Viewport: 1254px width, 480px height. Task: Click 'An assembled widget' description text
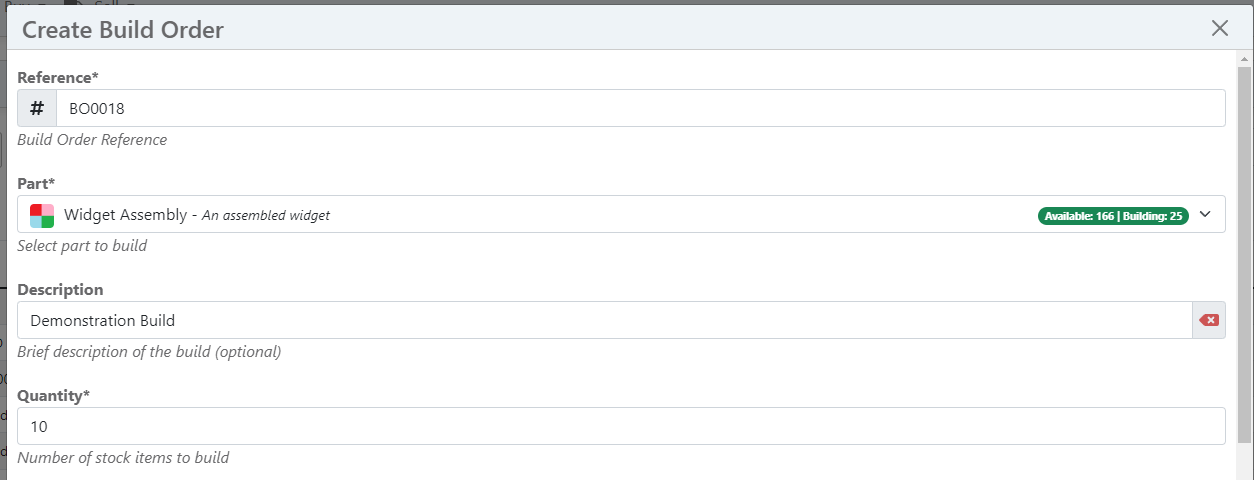point(266,215)
